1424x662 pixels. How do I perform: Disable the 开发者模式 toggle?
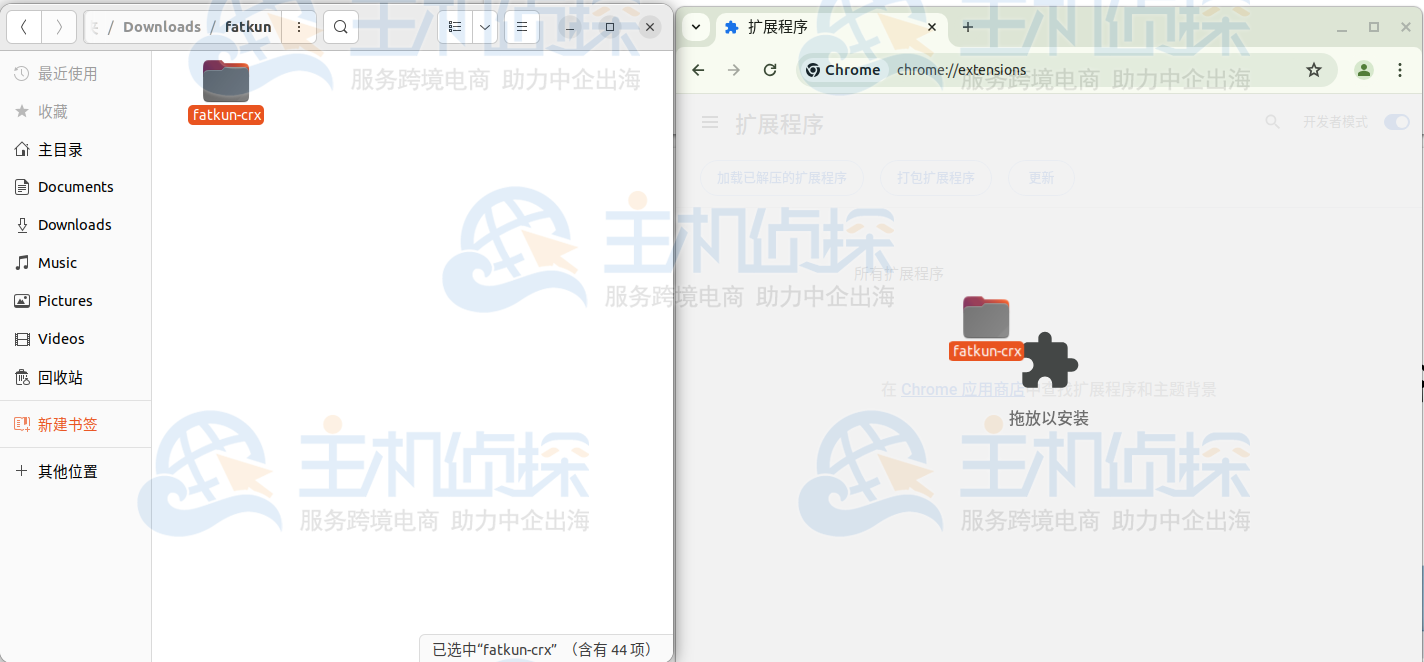pos(1396,121)
